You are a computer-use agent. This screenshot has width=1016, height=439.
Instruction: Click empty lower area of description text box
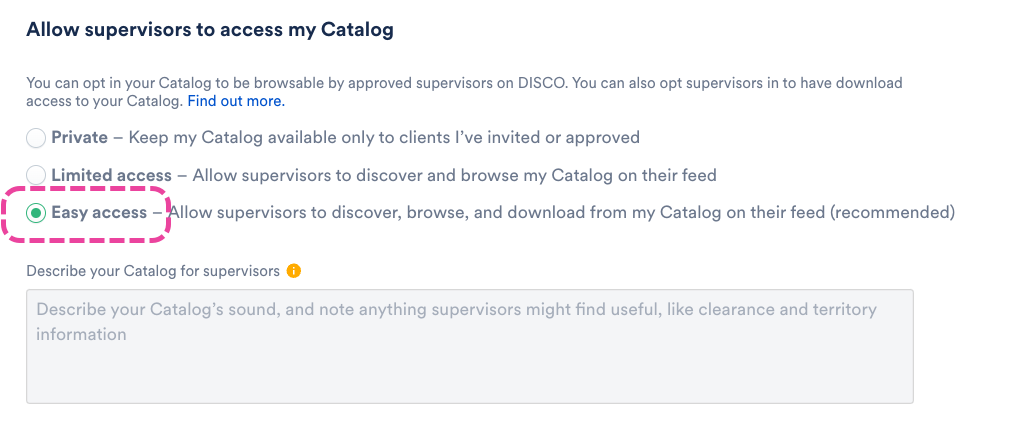[469, 380]
